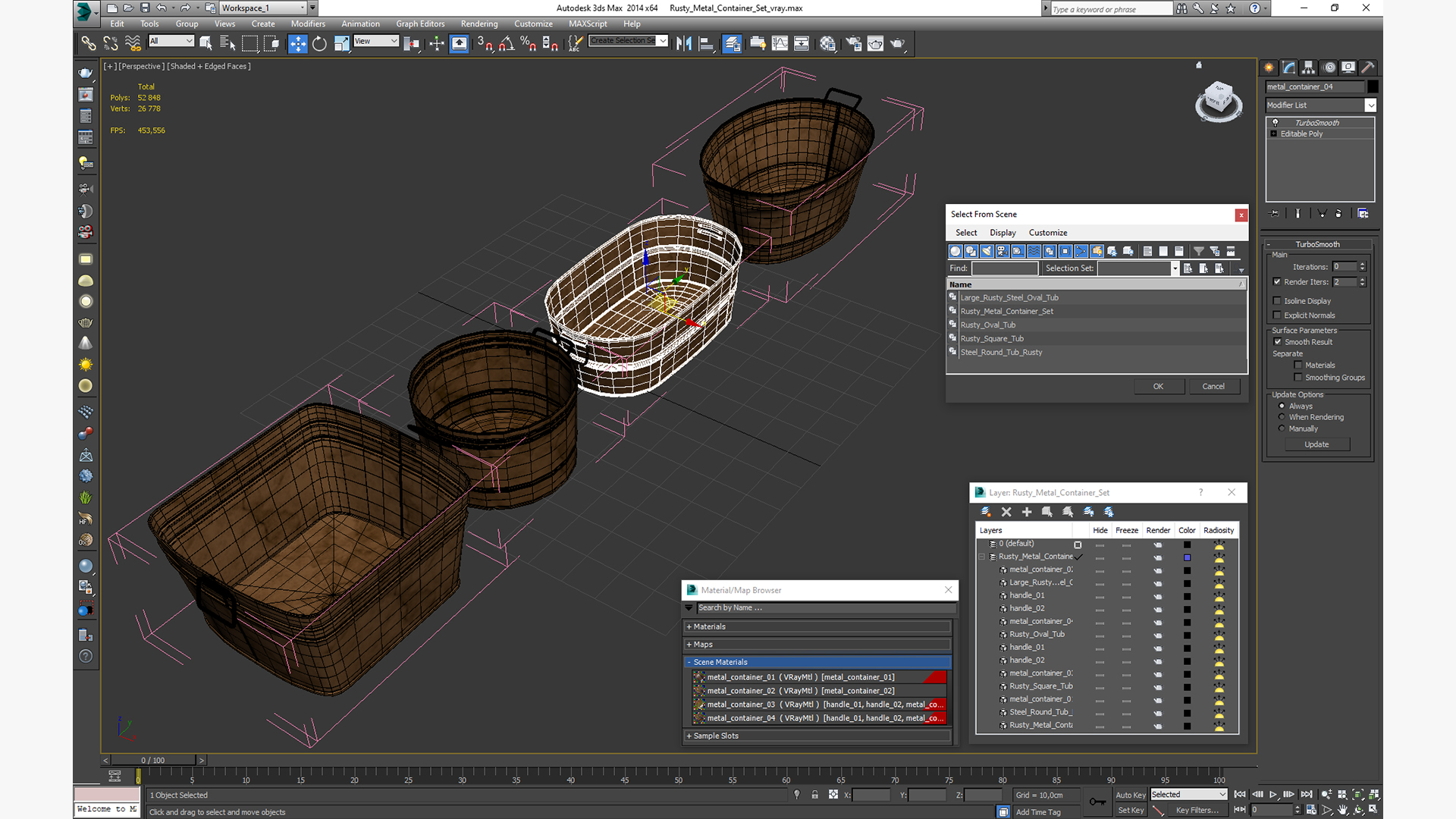Click the object color swatch beside metal_container_04
Screen dimensions: 1456x819
[1373, 86]
